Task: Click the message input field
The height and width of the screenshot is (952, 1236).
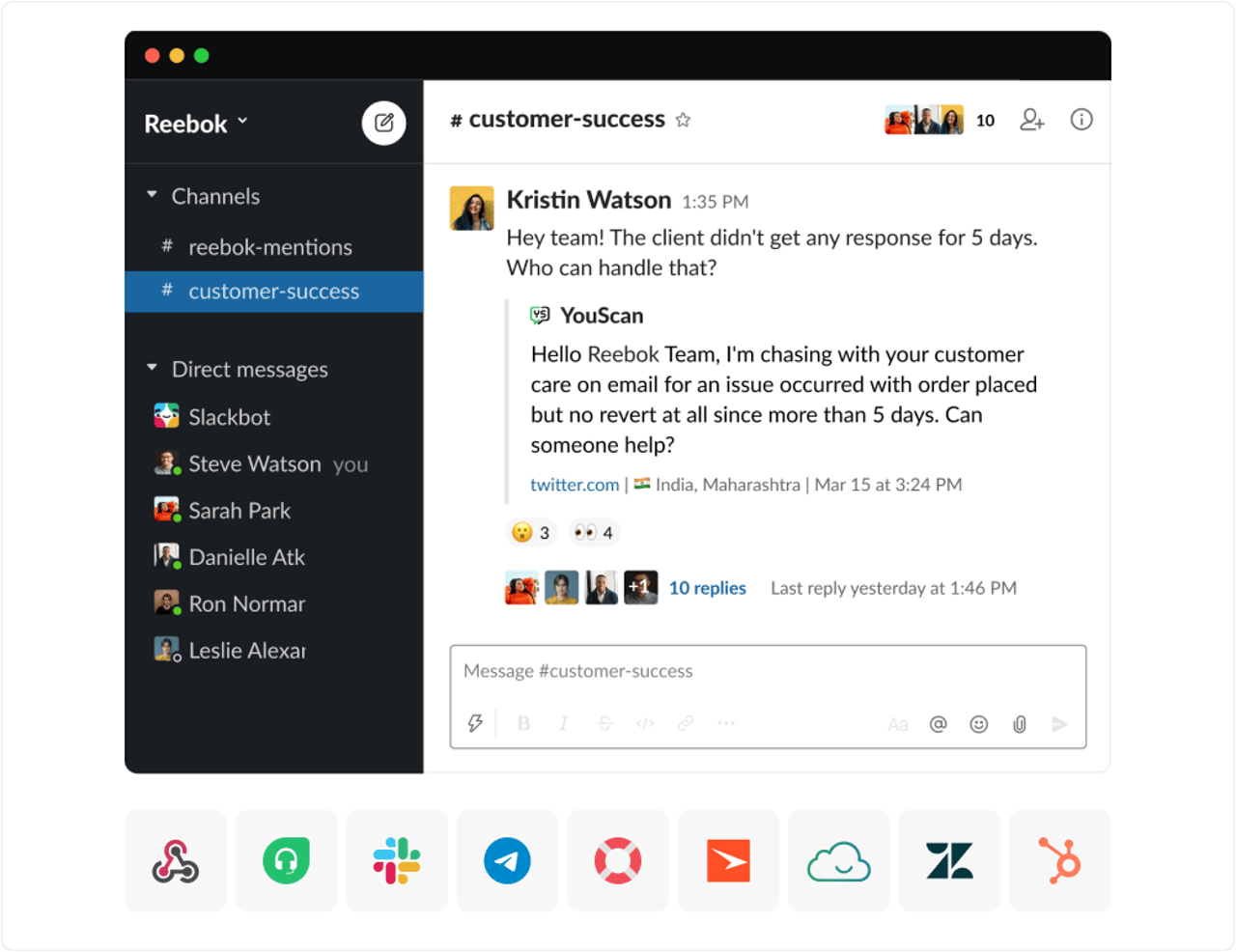Action: (676, 671)
